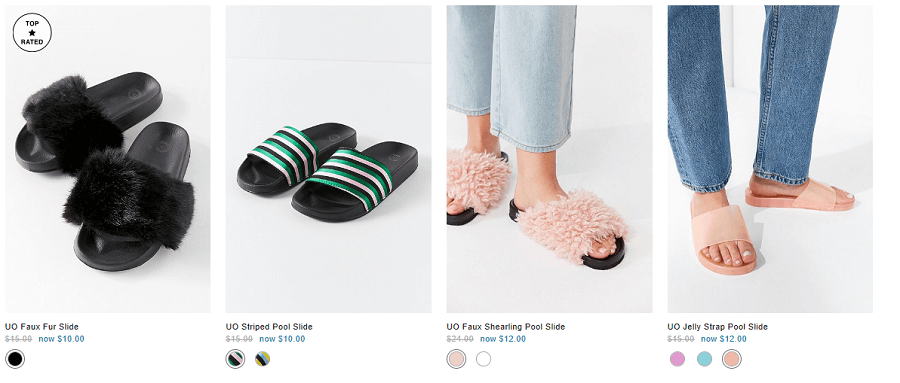Pick the peach swatch for Jelly Strap Slide
900x383 pixels.
732,359
